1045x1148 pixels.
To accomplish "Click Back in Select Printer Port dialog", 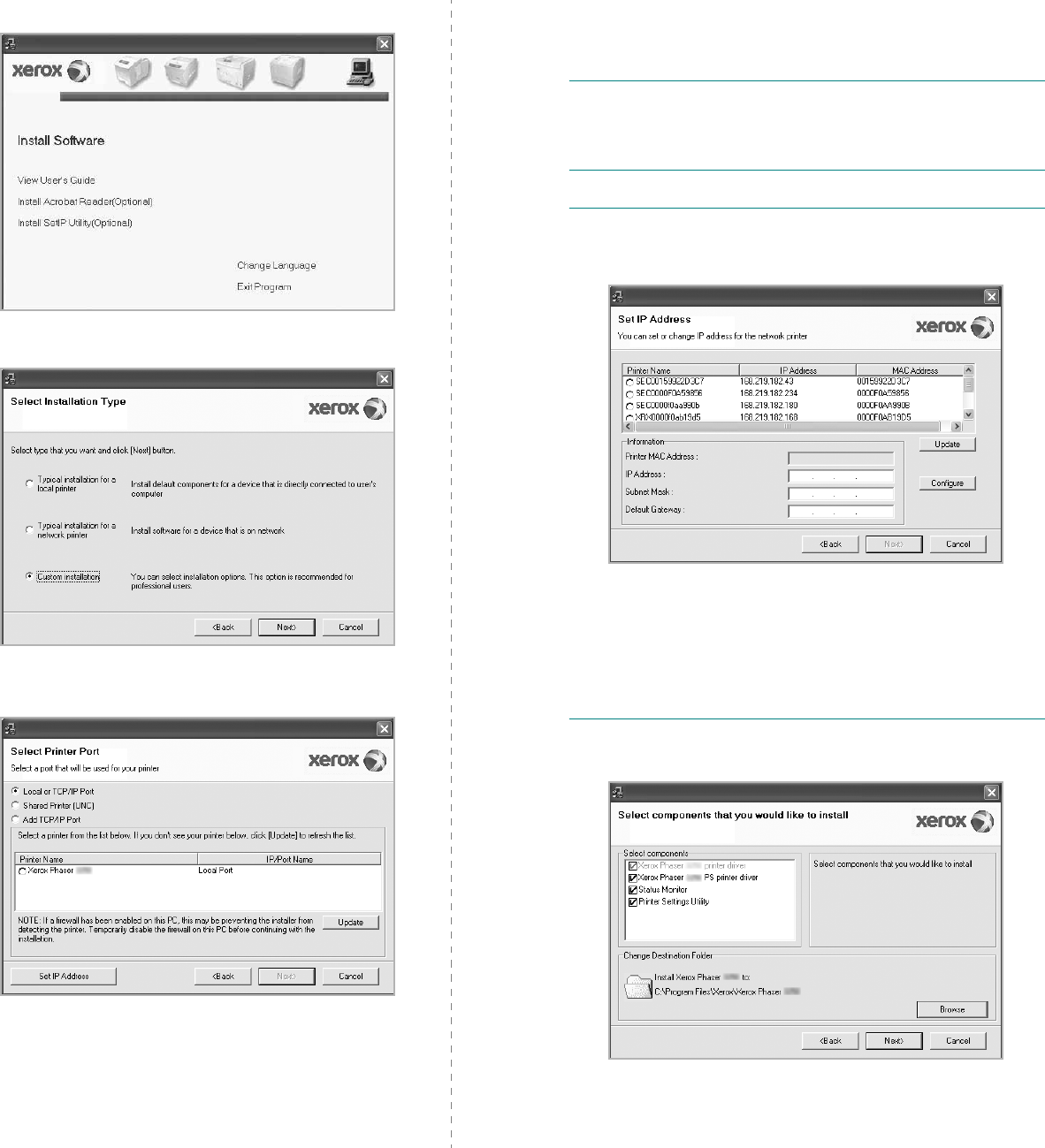I will click(223, 976).
